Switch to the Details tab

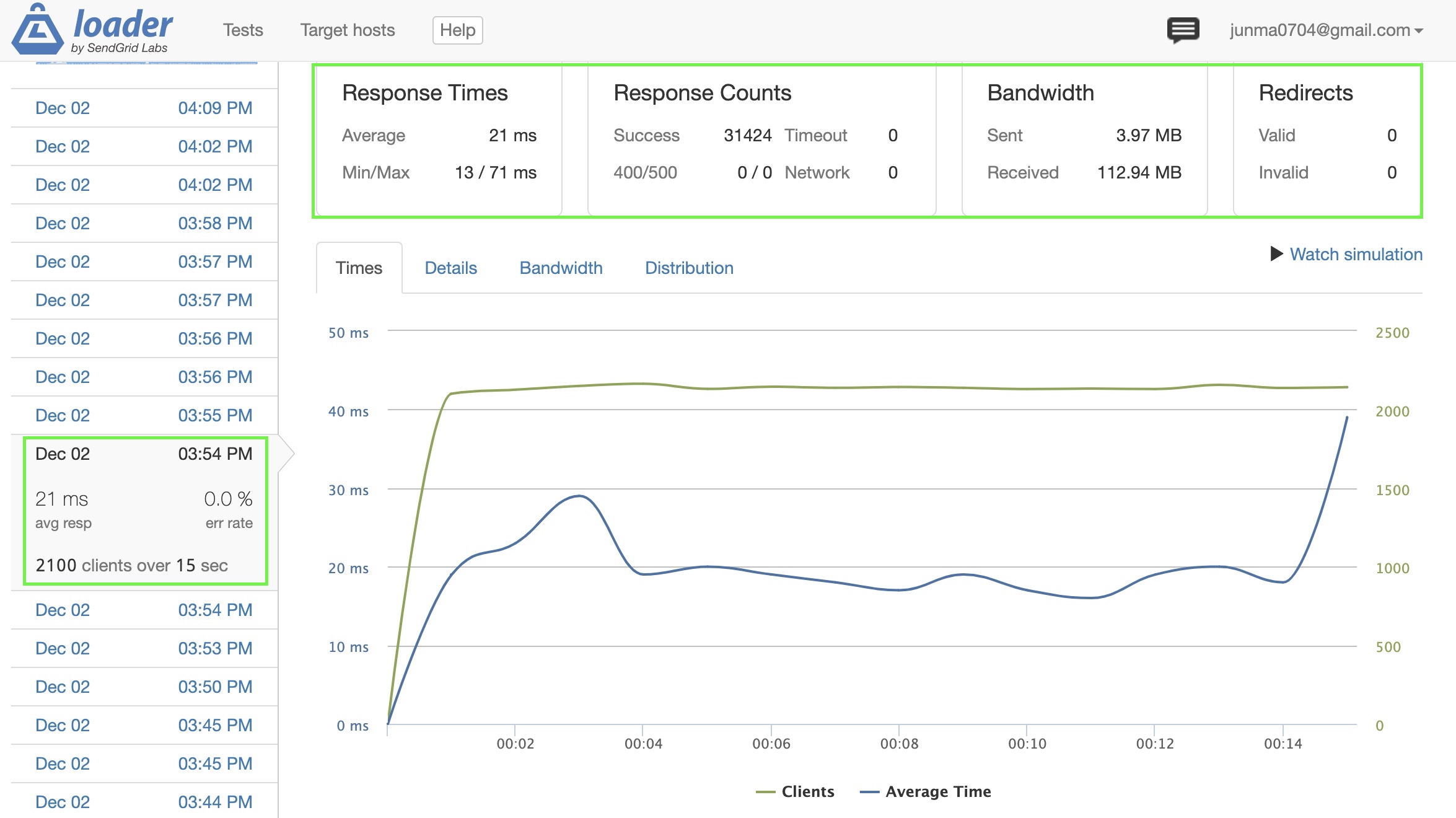450,268
